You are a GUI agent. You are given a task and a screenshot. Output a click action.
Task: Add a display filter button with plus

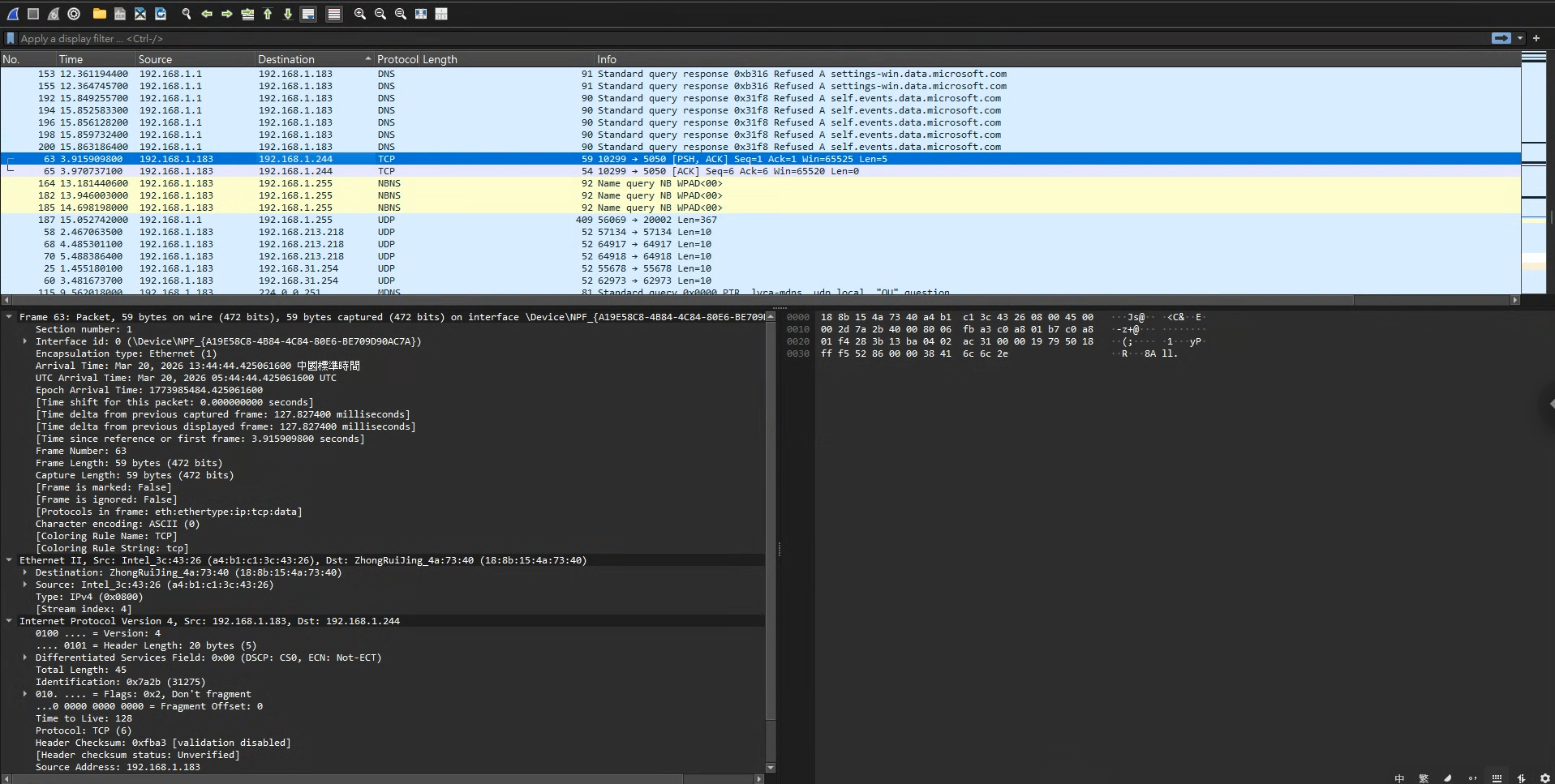click(1536, 38)
